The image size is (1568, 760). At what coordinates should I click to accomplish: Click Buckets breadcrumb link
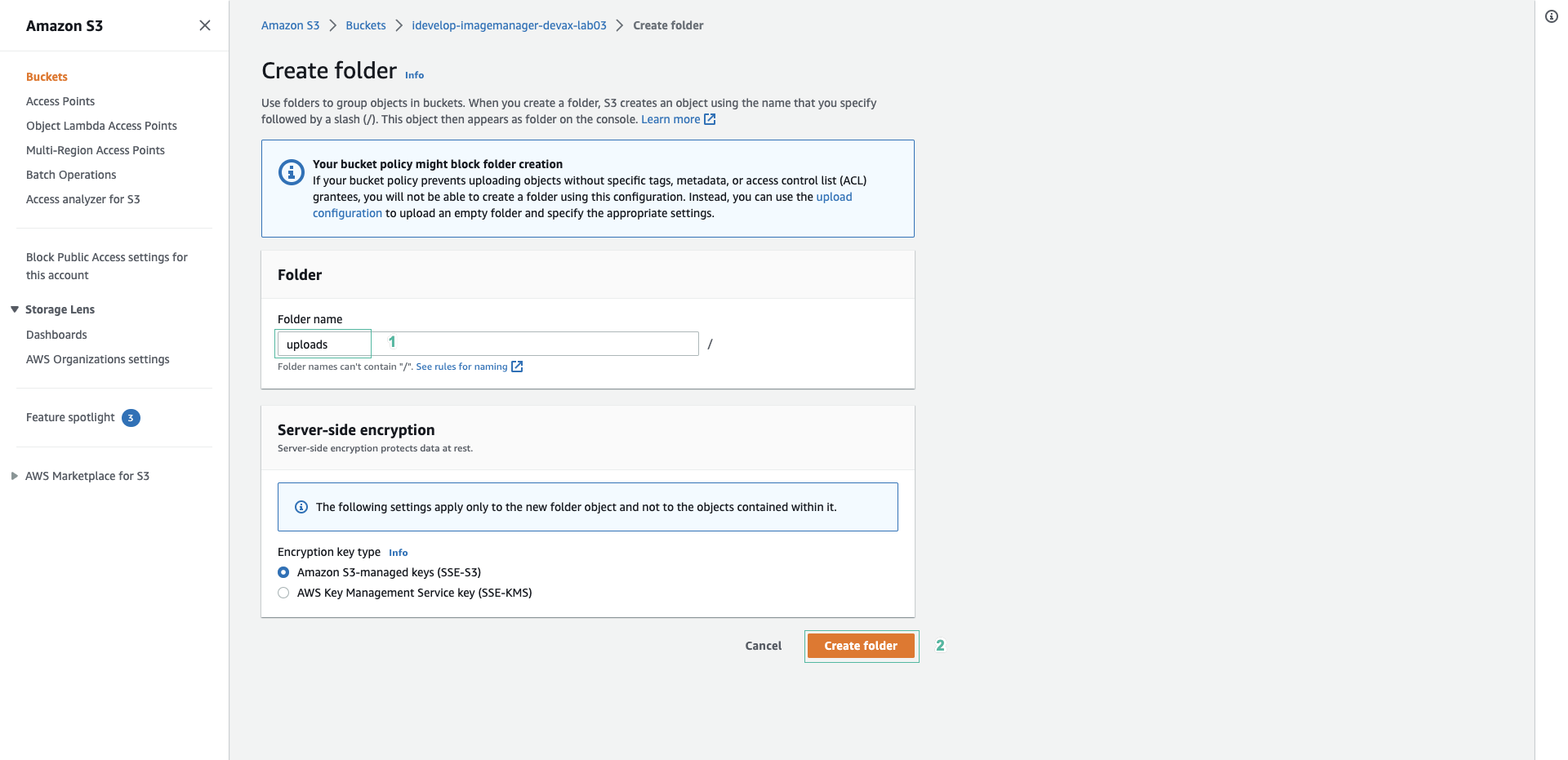point(366,25)
